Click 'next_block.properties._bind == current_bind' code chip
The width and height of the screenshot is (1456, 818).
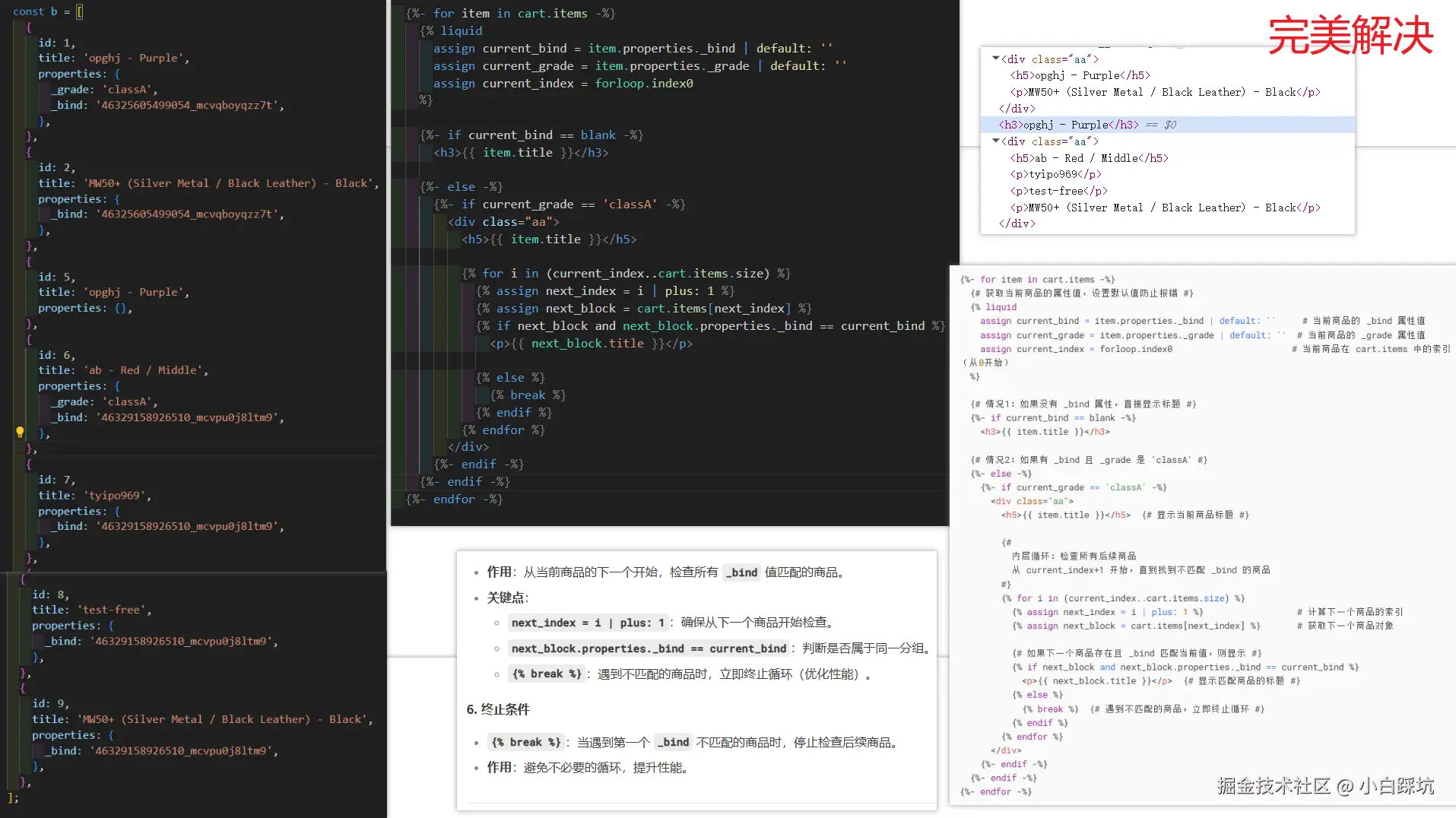tap(649, 648)
